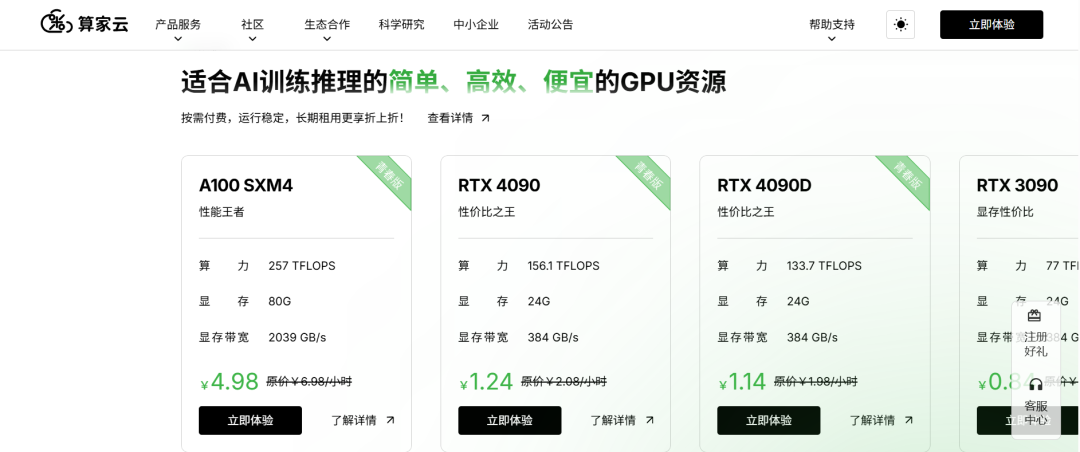The width and height of the screenshot is (1080, 452).
Task: Expand the 生态合作 dropdown chevron
Action: 326,39
